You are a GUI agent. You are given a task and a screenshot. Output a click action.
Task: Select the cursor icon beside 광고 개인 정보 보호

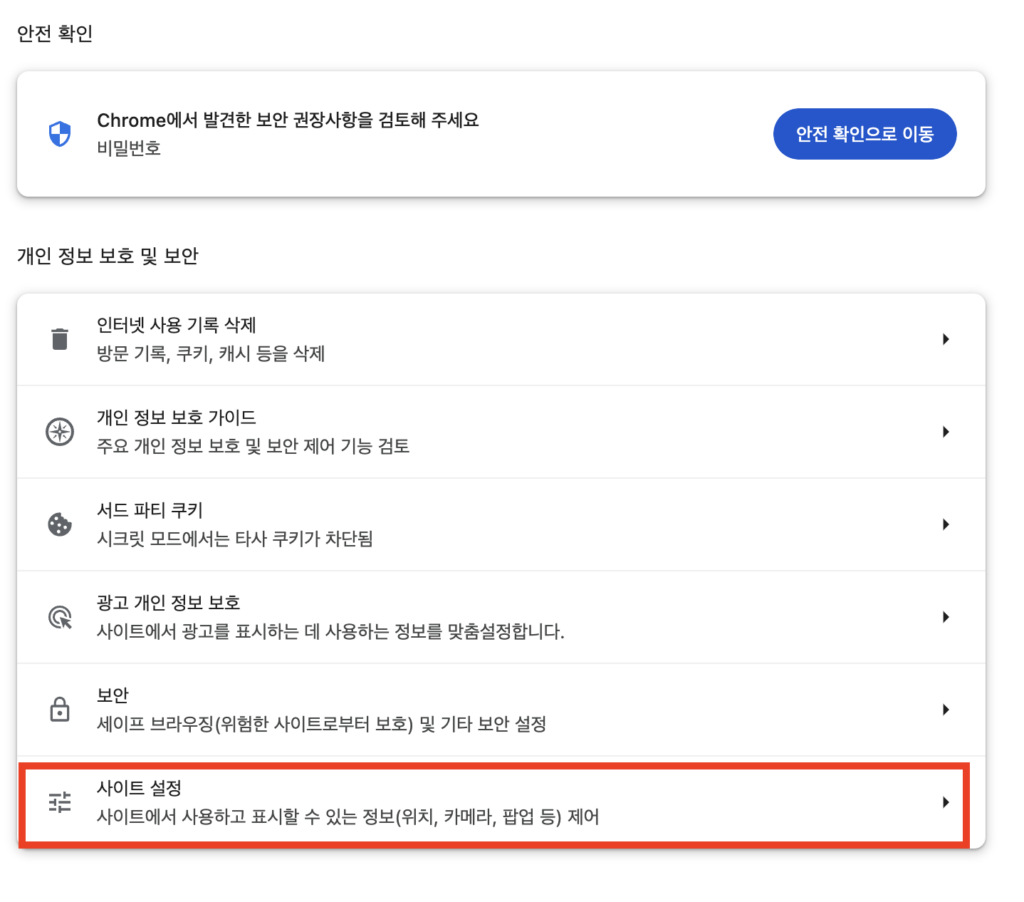point(61,617)
